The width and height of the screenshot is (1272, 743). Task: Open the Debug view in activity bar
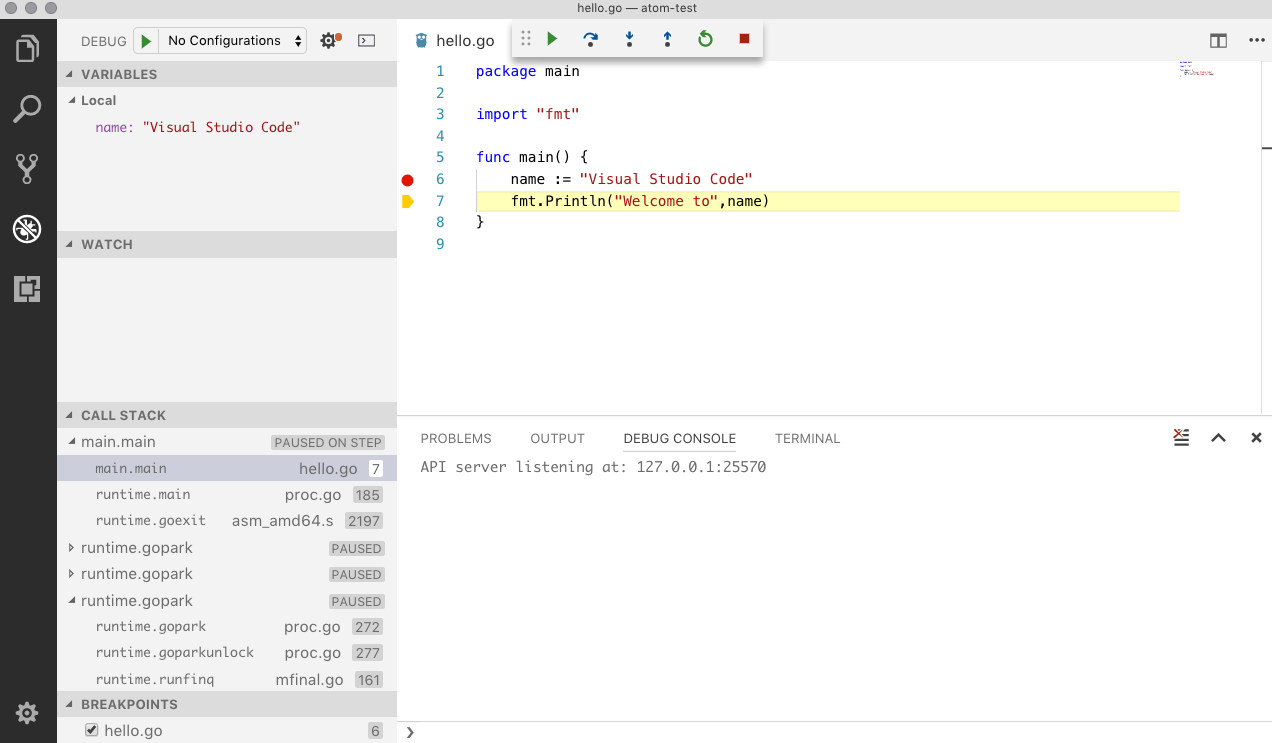[x=28, y=229]
